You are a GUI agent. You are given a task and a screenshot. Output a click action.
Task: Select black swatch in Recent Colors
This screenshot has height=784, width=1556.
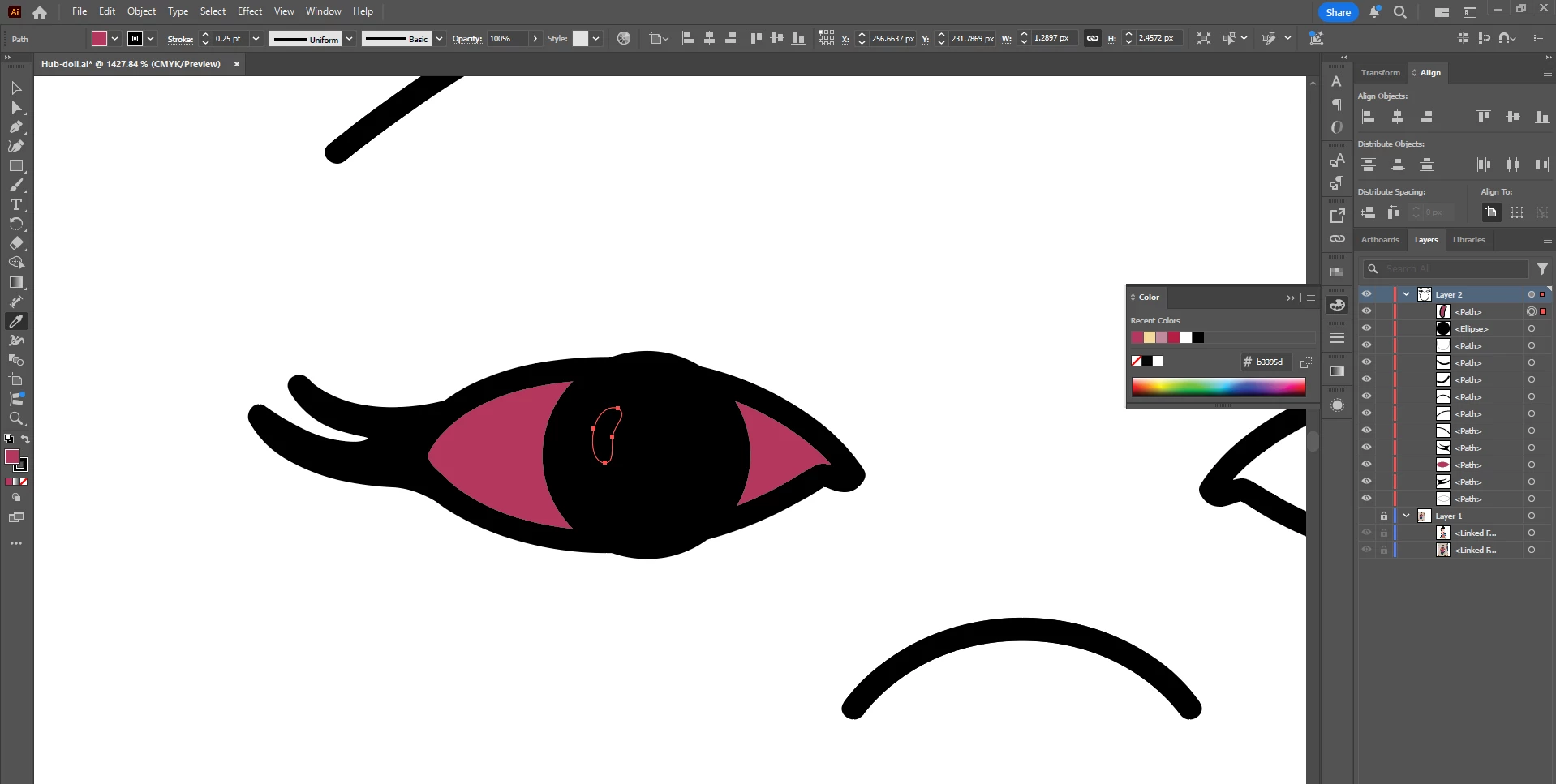(x=1198, y=337)
